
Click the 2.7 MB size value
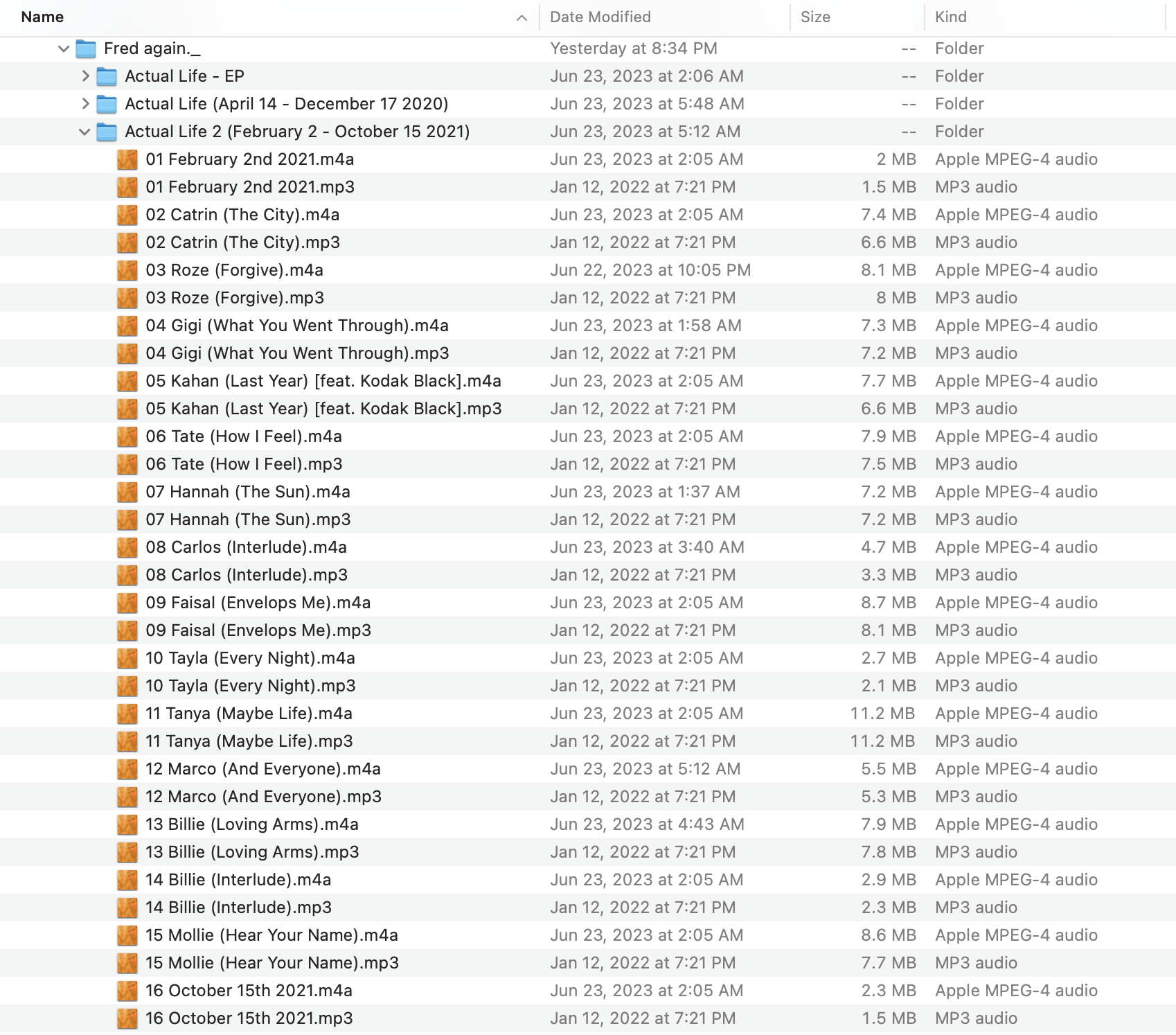point(889,658)
